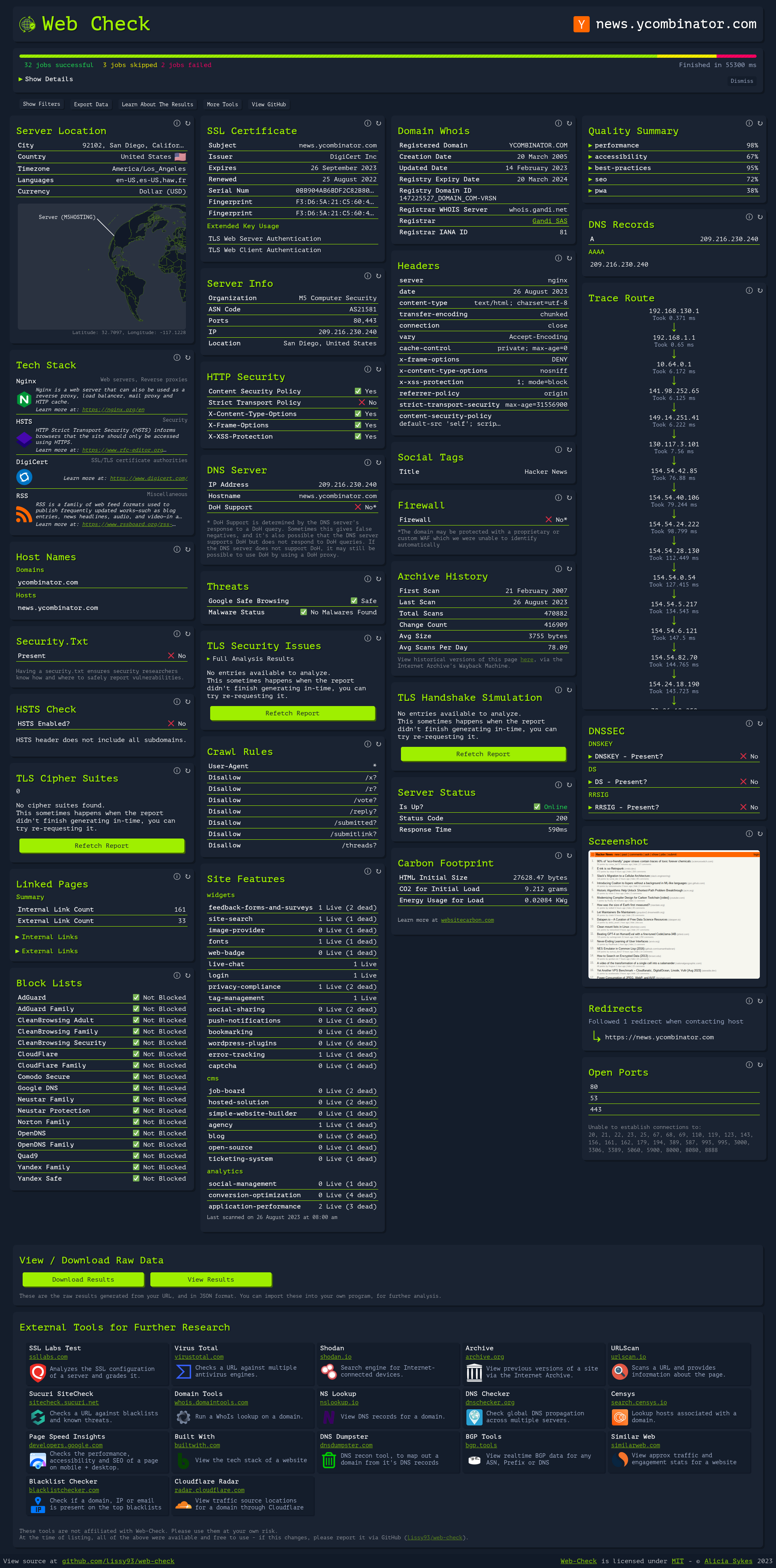The height and width of the screenshot is (1568, 776).
Task: Expand Show Details disclosure
Action: tap(46, 79)
